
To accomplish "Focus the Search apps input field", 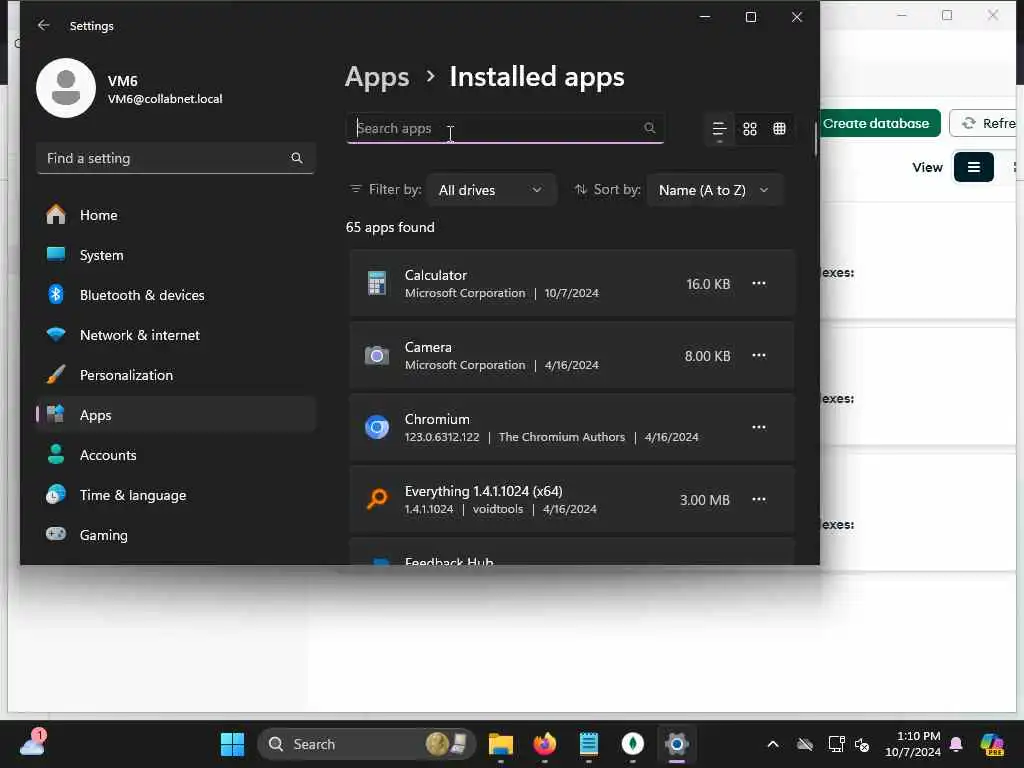I will point(505,128).
